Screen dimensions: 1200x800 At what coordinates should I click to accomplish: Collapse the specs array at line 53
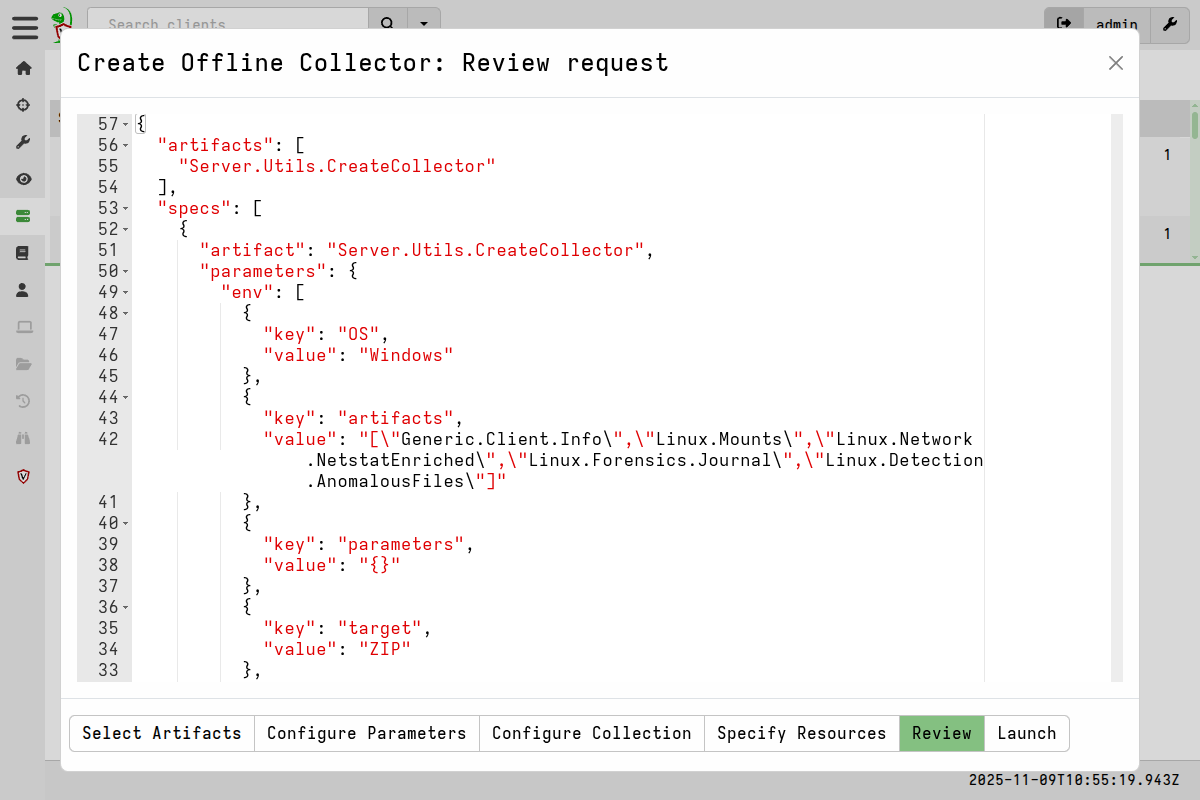(x=127, y=208)
